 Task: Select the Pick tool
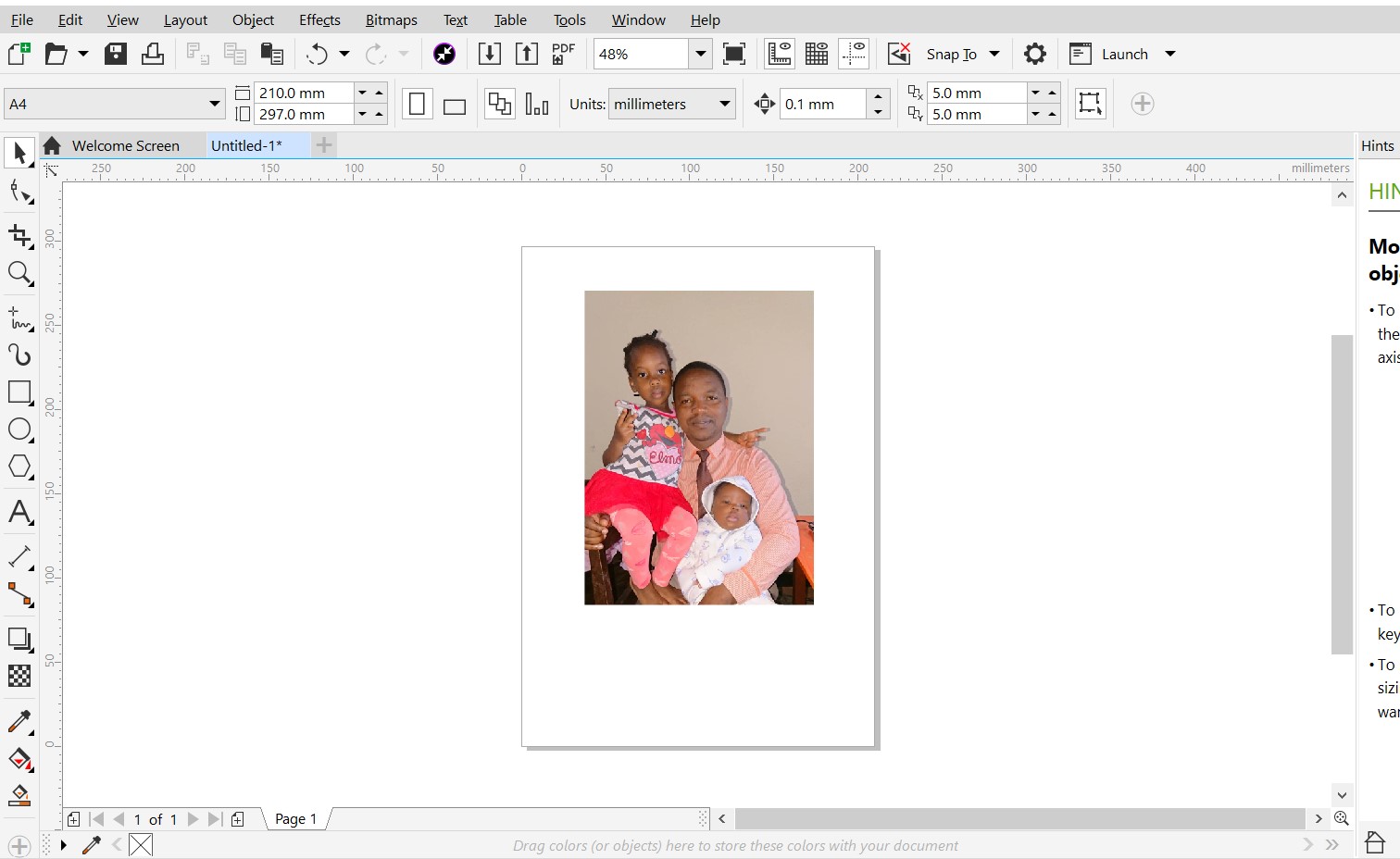click(x=19, y=153)
